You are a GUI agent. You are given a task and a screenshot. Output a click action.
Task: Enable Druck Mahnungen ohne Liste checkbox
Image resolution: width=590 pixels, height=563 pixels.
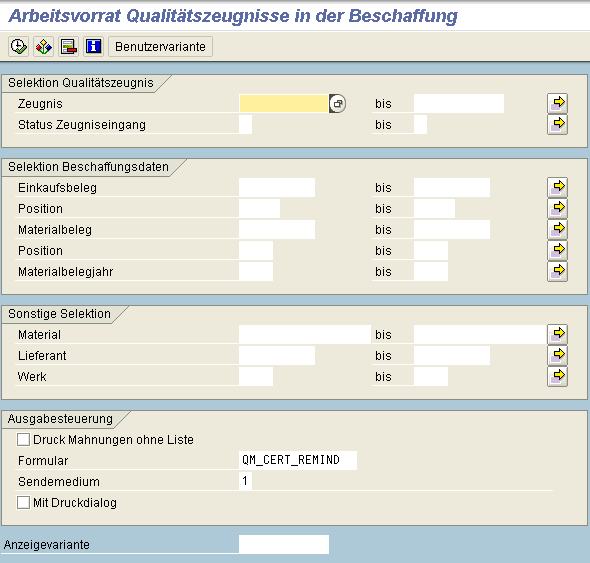[23, 439]
